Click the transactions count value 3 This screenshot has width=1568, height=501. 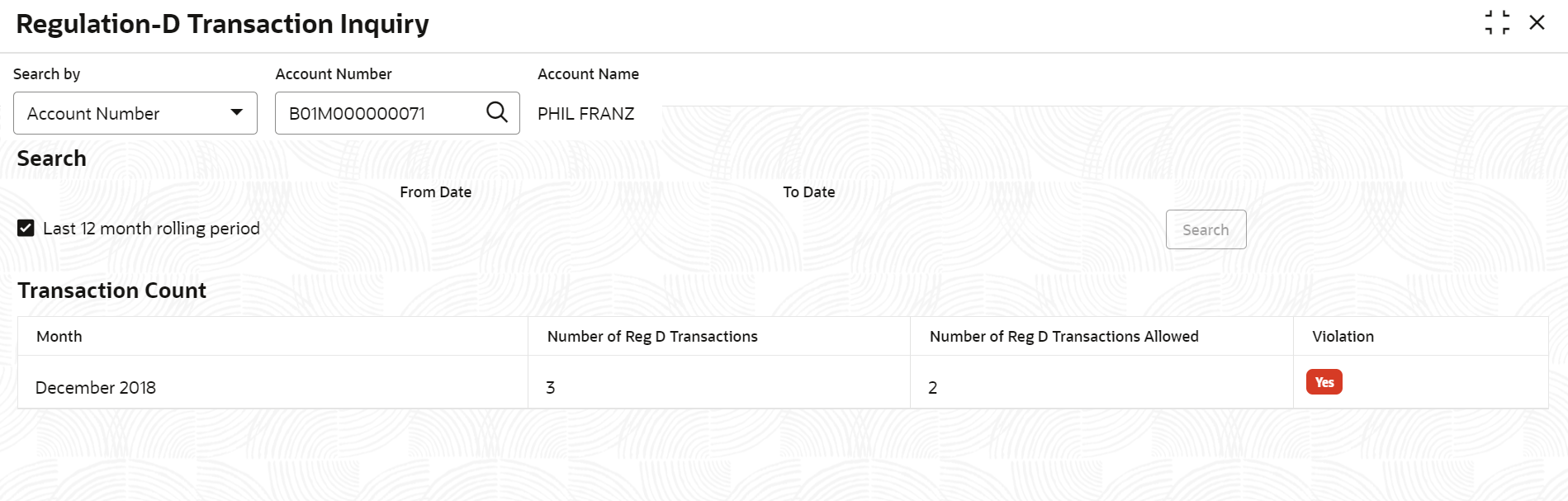pos(551,388)
